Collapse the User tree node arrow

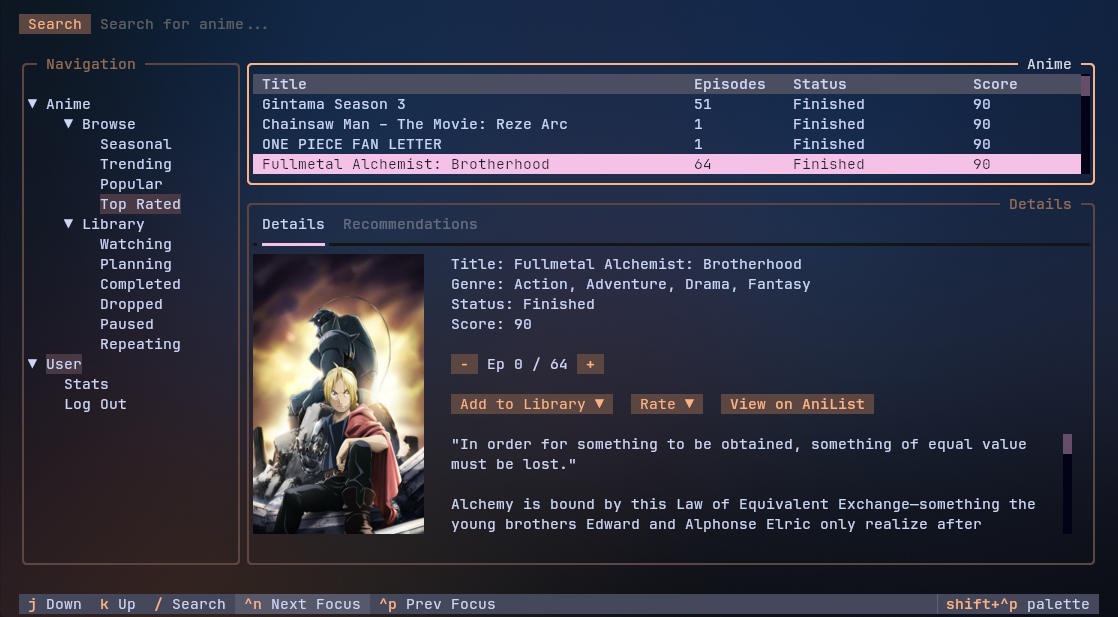[x=33, y=364]
